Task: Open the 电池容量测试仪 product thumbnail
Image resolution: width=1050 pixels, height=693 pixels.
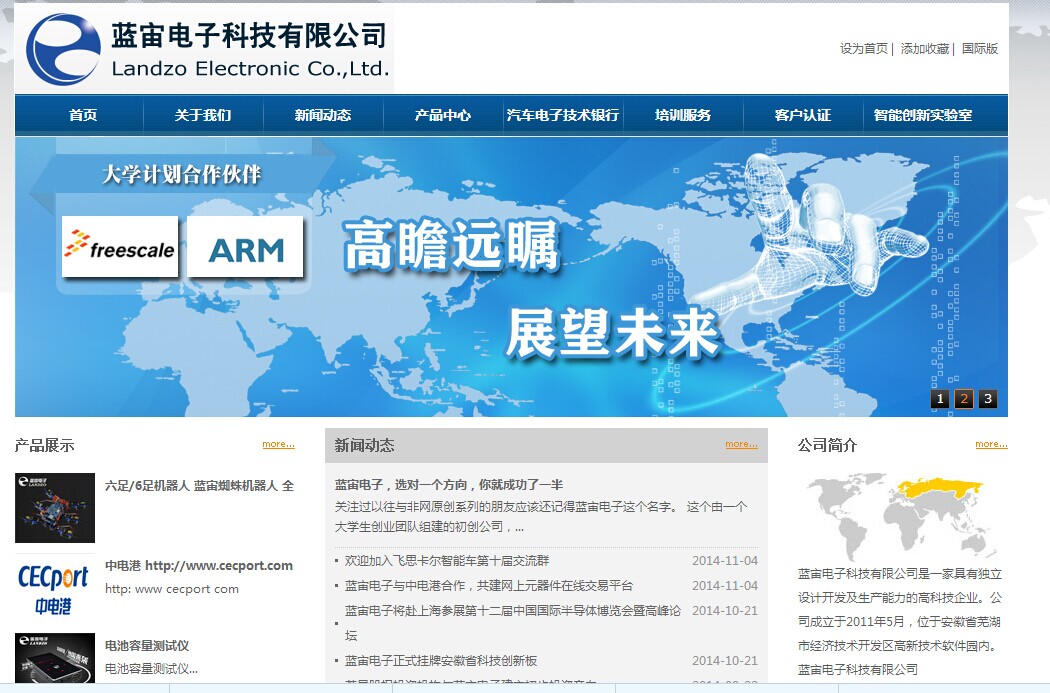Action: click(55, 658)
